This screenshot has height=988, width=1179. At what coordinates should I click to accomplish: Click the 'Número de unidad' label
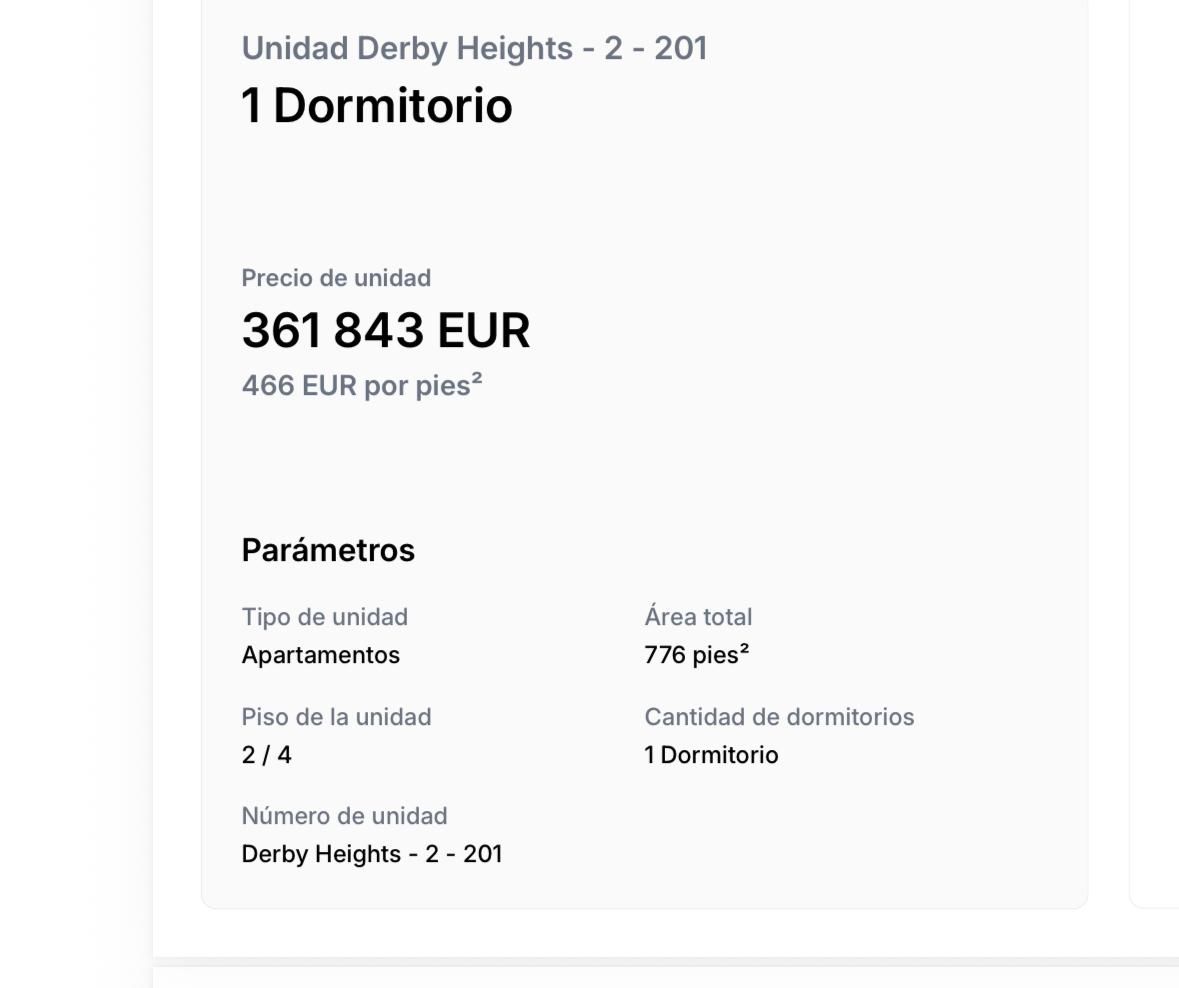click(344, 816)
